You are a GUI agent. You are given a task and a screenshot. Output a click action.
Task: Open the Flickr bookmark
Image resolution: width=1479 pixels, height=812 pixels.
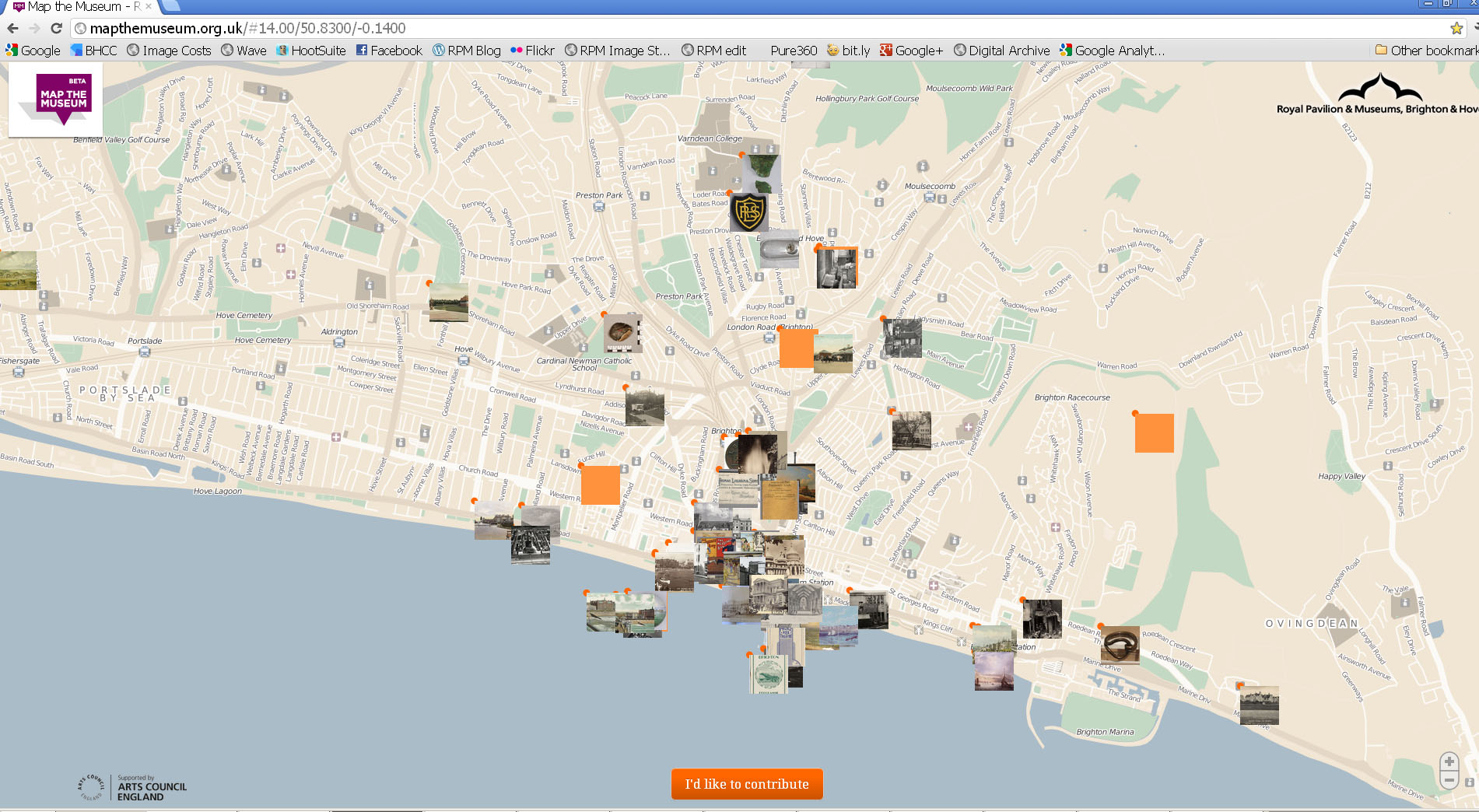pos(532,51)
